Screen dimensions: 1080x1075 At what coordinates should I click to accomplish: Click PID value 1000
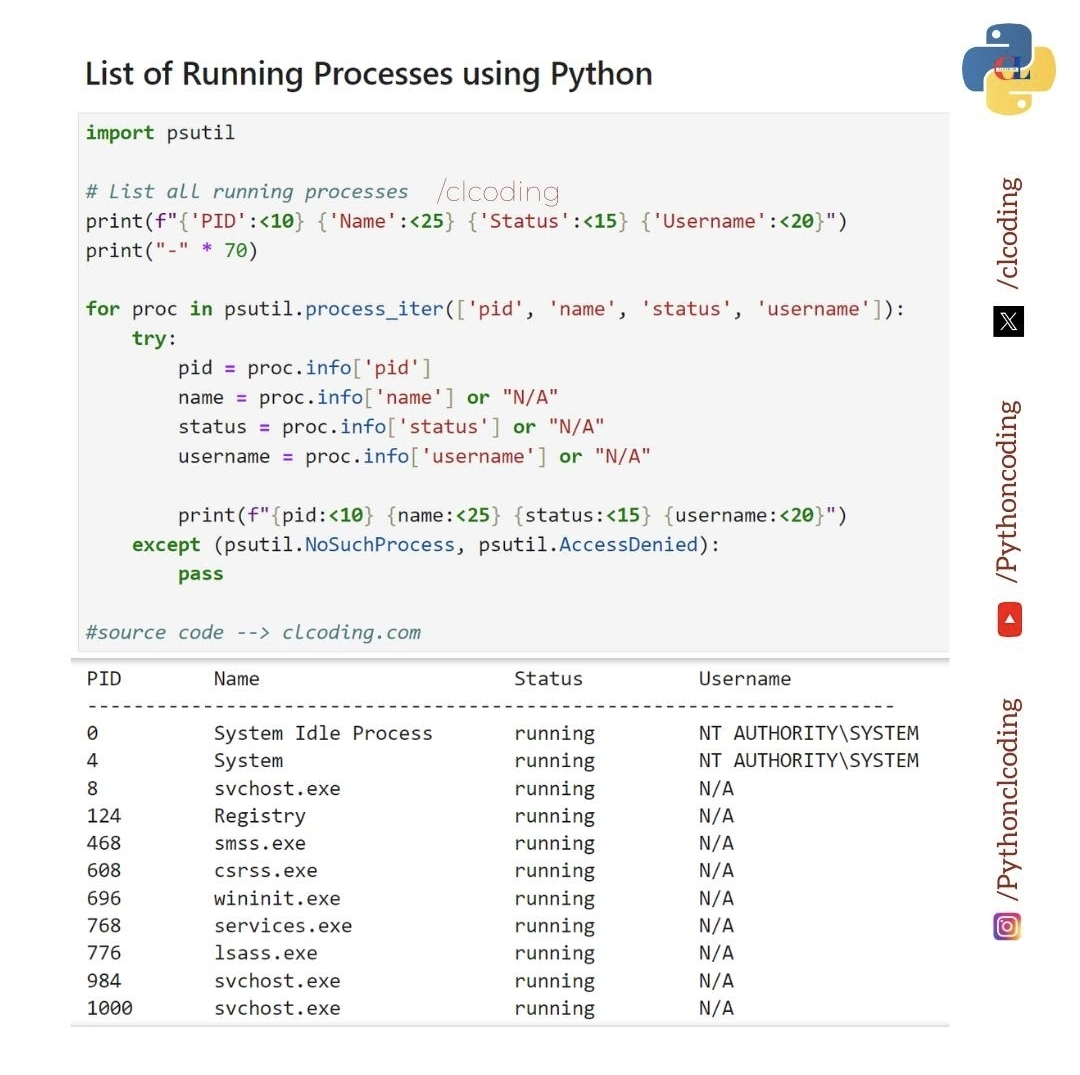click(x=110, y=1008)
